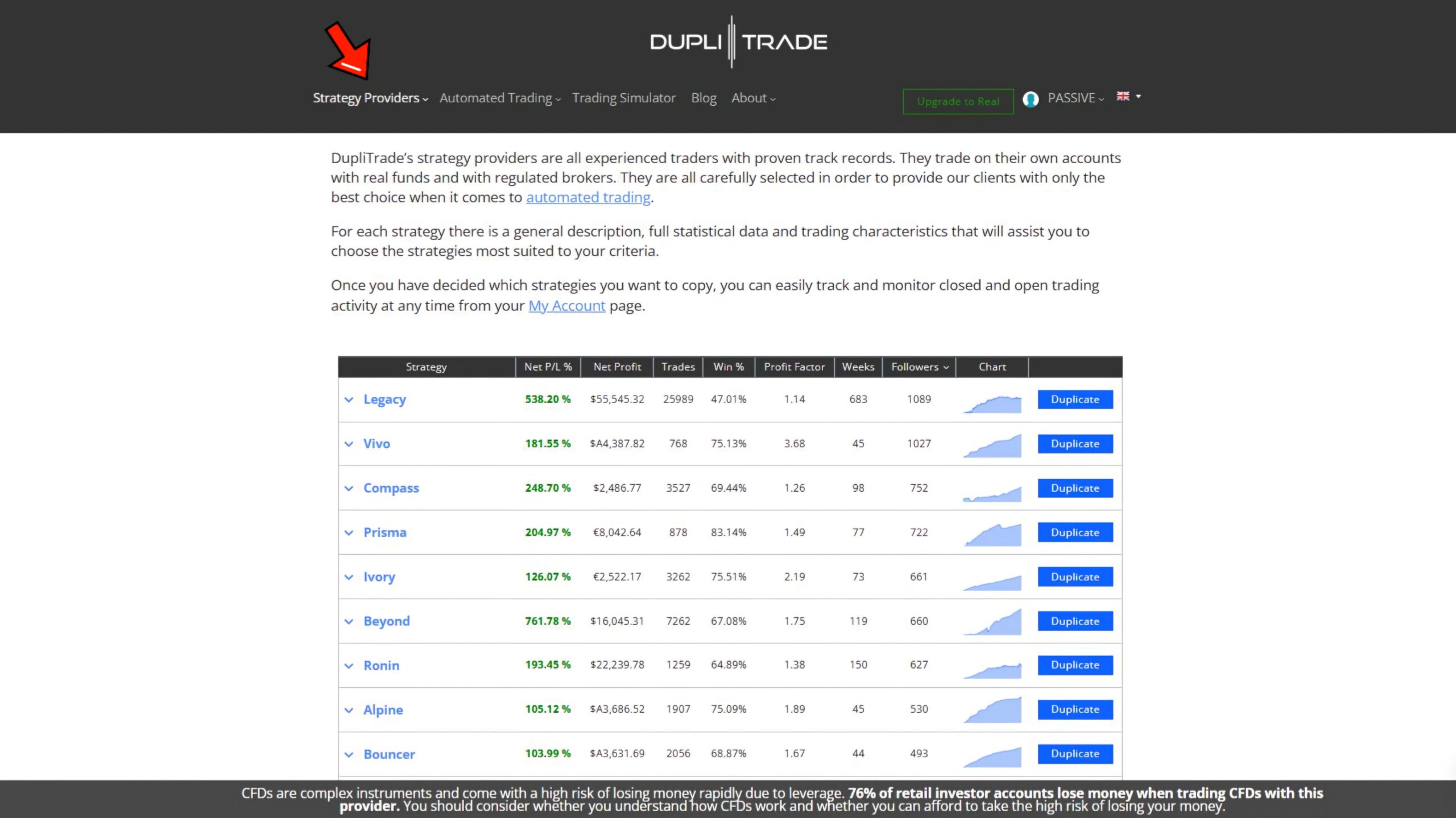This screenshot has height=818, width=1456.
Task: Sort table by Net Profit column
Action: 617,367
